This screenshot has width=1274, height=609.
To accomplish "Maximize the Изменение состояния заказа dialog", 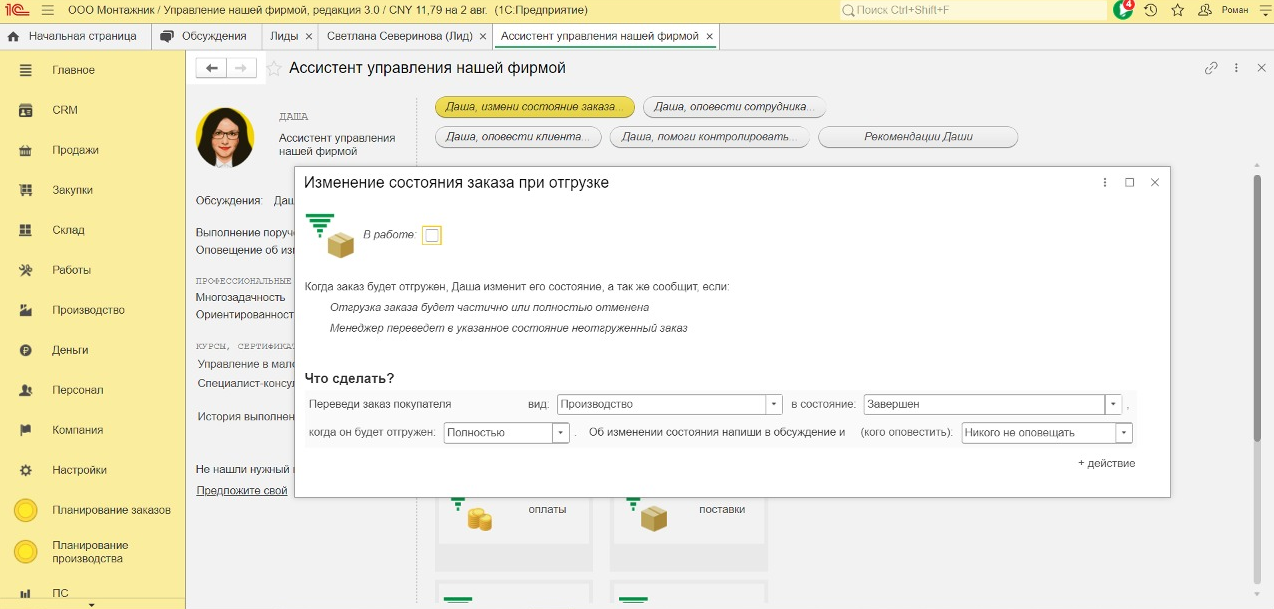I will [x=1130, y=183].
